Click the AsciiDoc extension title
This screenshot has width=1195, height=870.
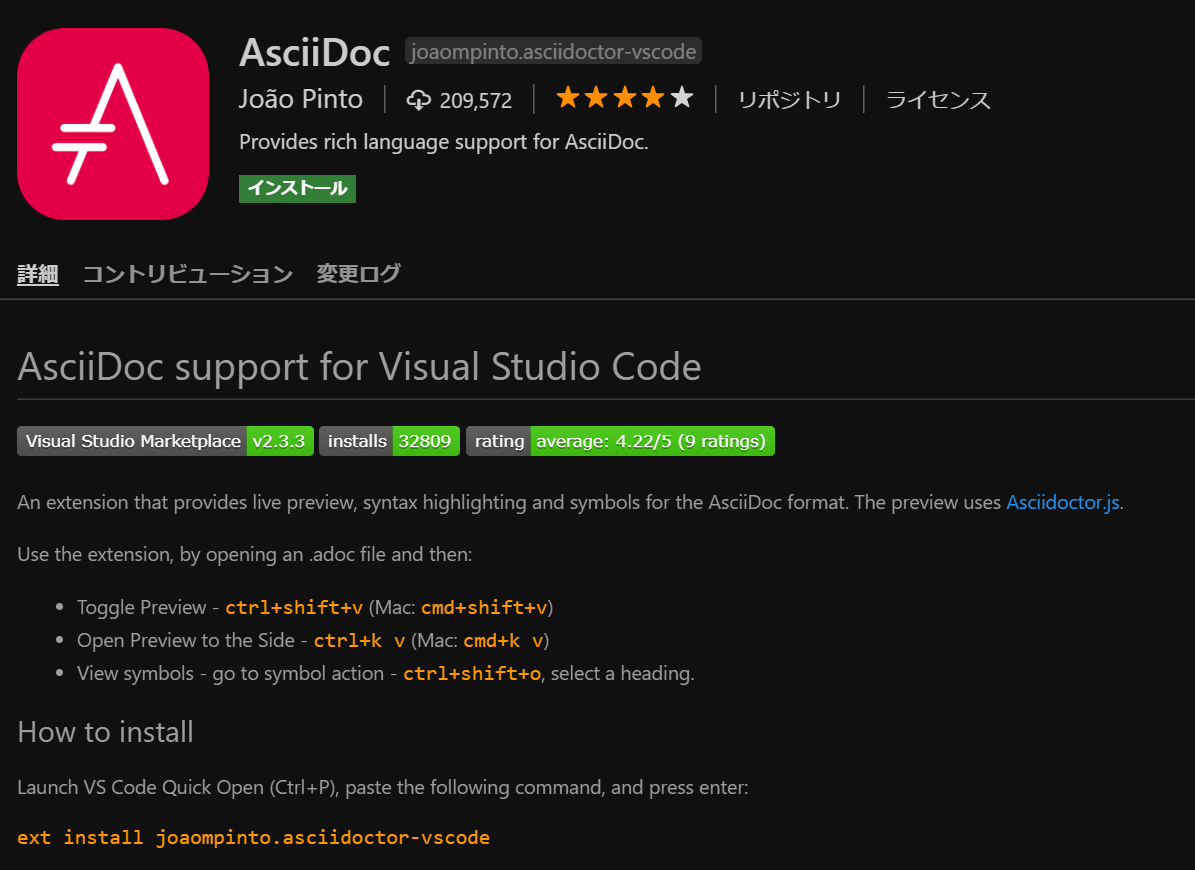[315, 52]
